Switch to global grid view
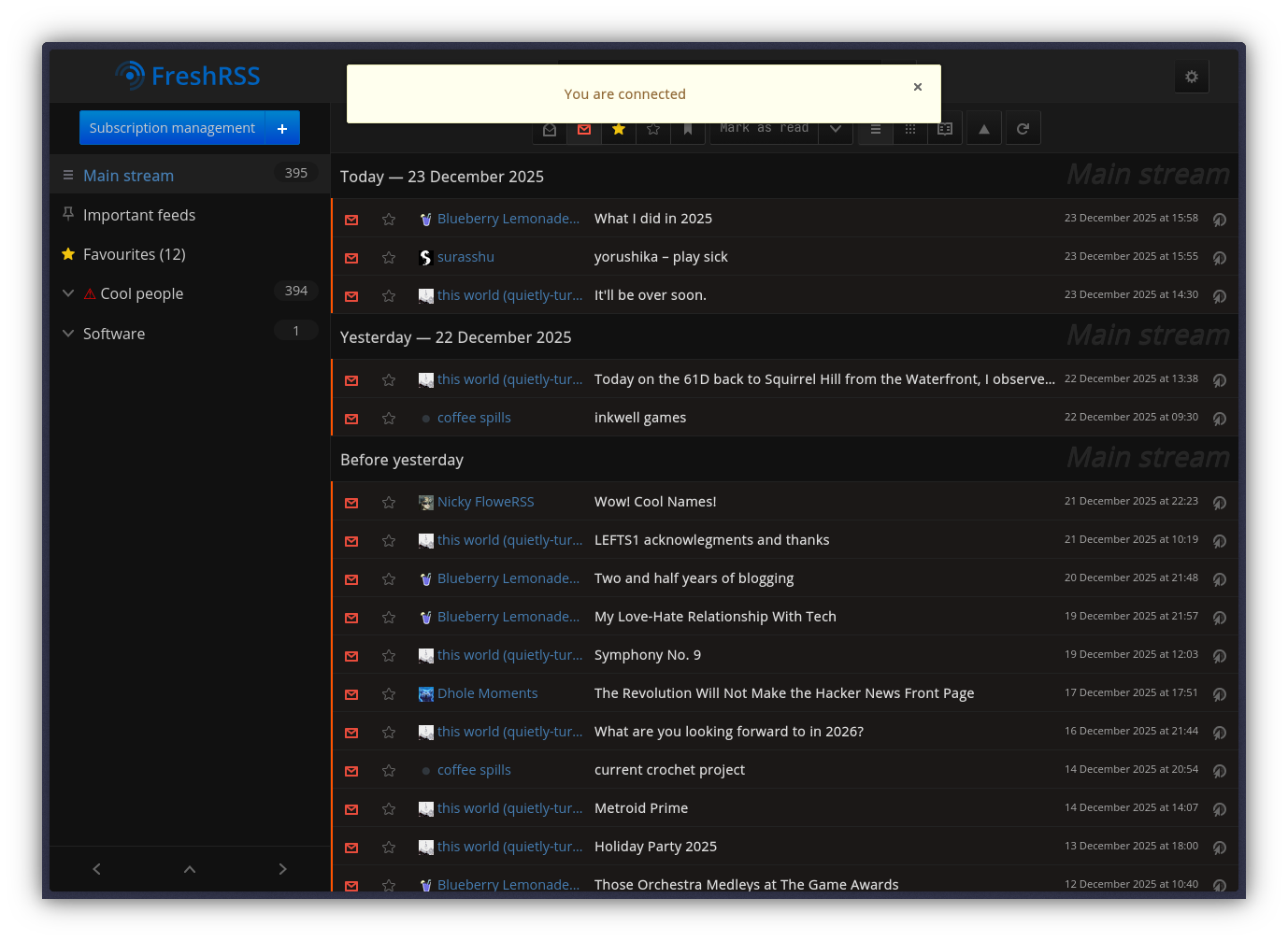Image resolution: width=1288 pixels, height=941 pixels. pyautogui.click(x=910, y=129)
